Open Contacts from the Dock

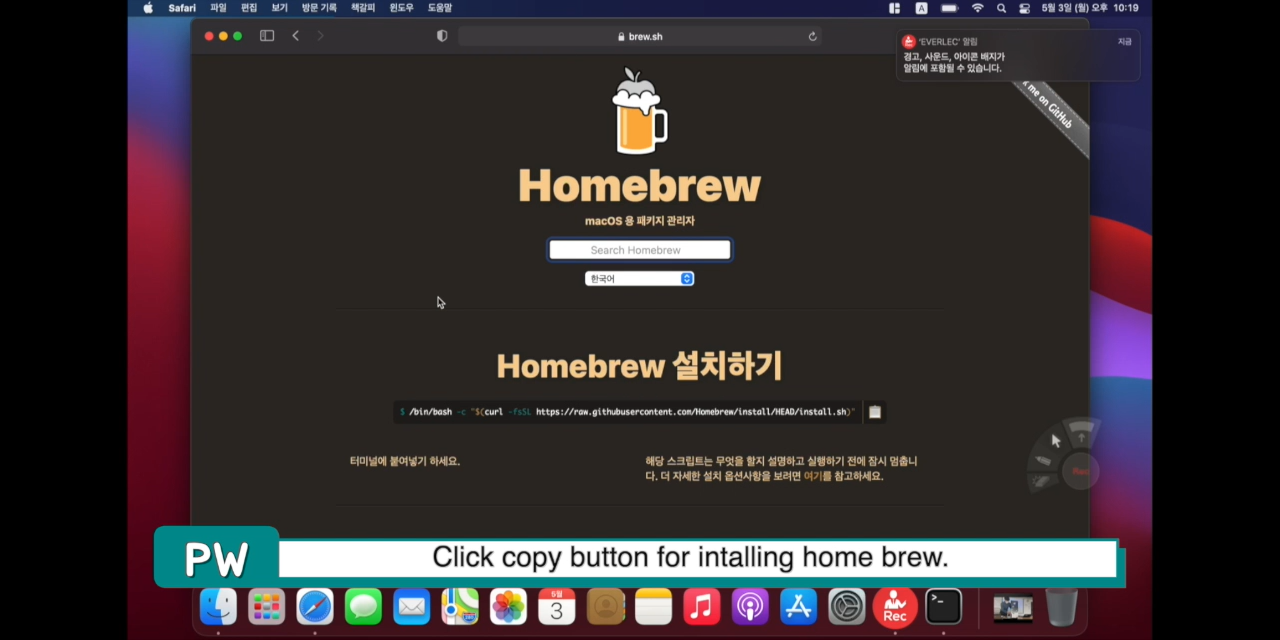point(605,606)
